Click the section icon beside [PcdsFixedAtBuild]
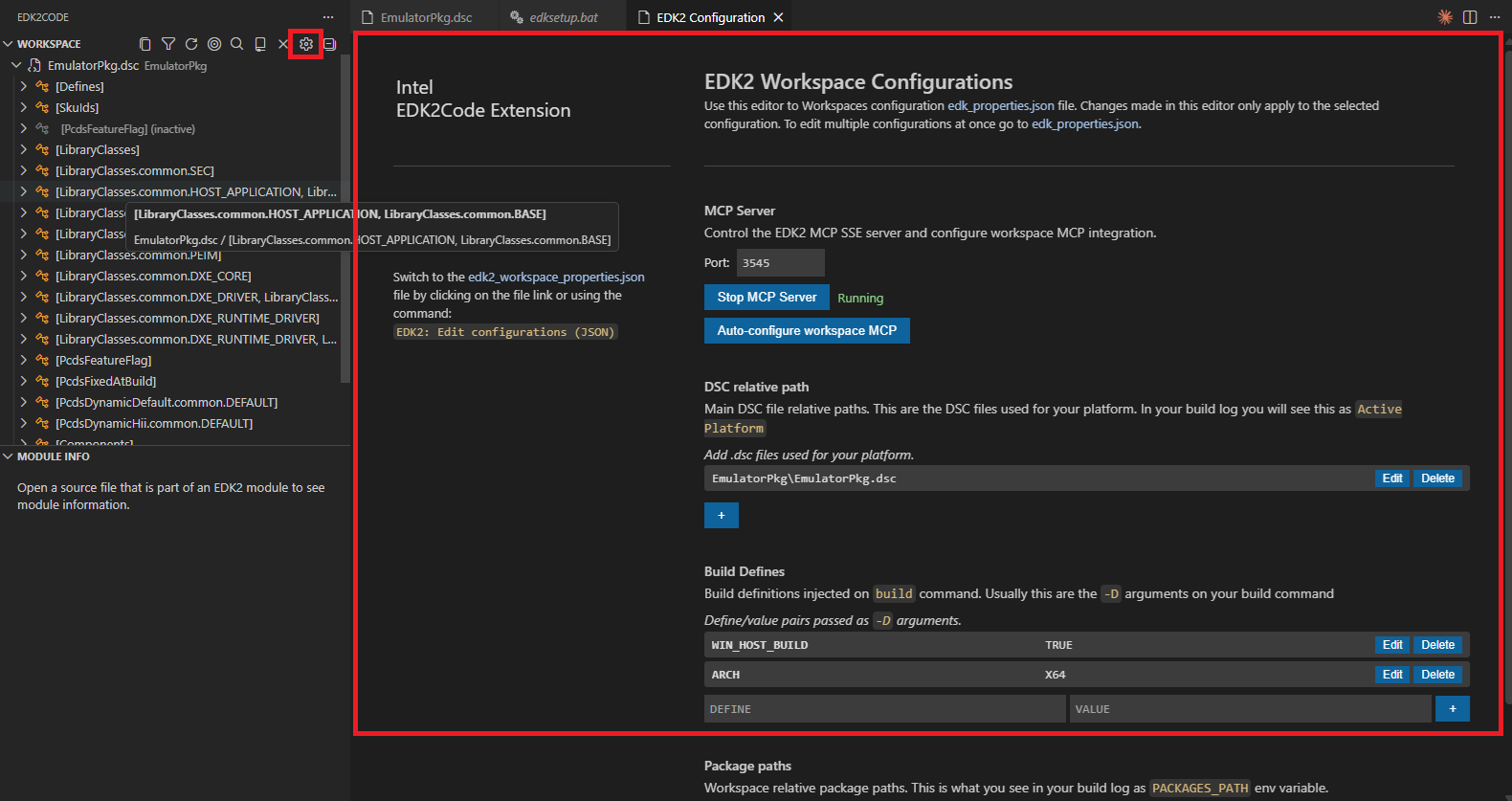The width and height of the screenshot is (1512, 801). tap(42, 381)
